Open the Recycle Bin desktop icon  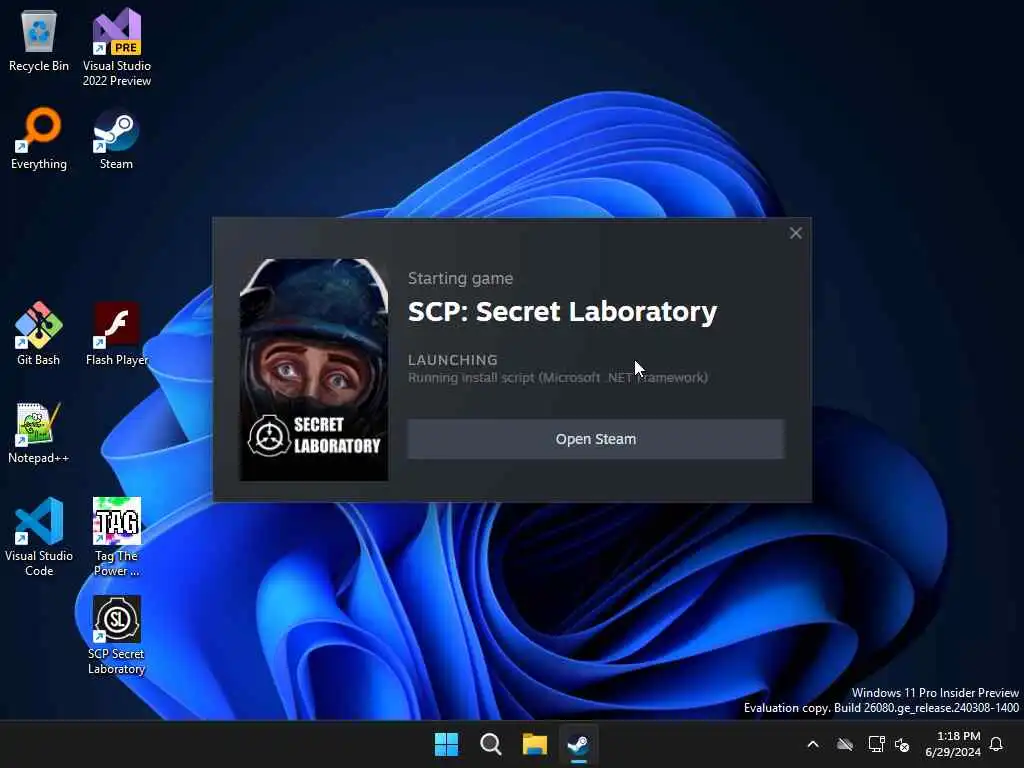(39, 40)
